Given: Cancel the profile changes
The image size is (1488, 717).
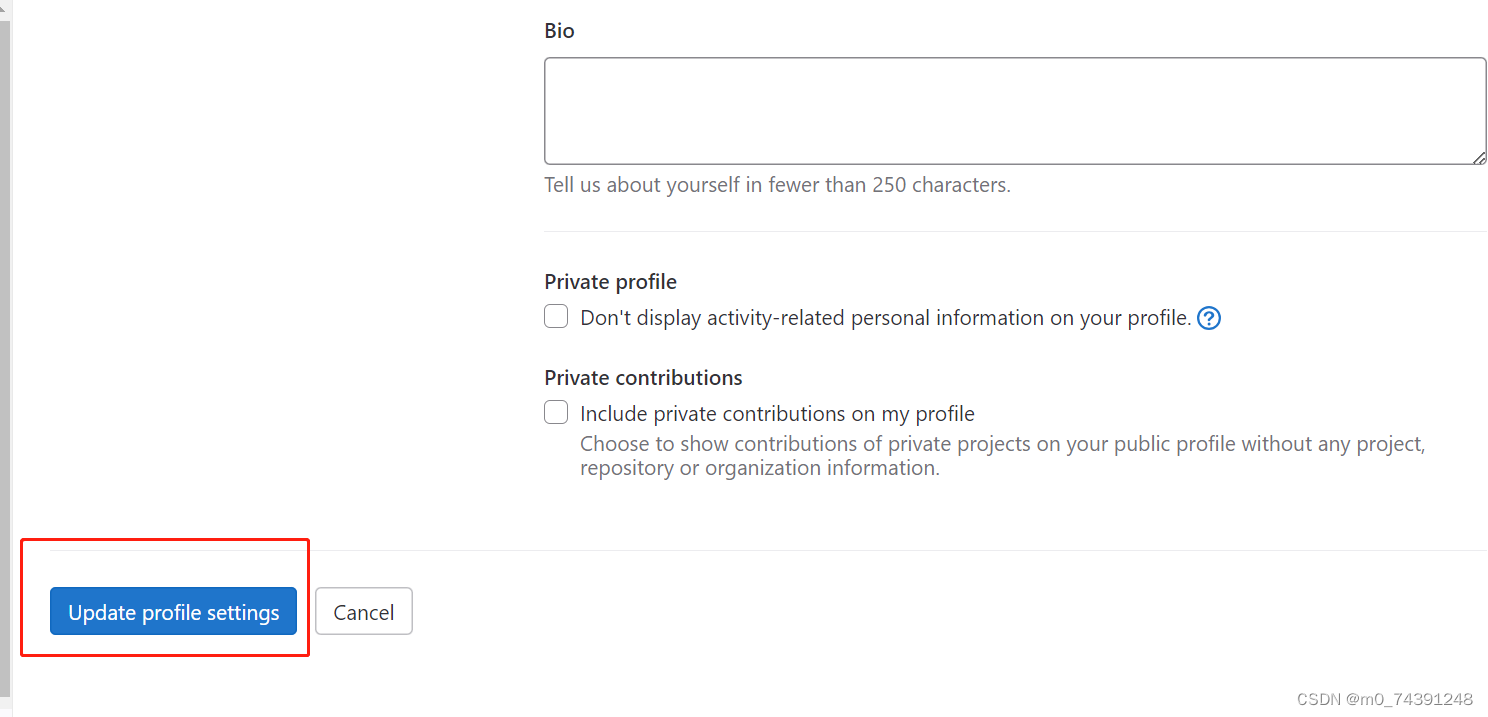Looking at the screenshot, I should pos(364,612).
